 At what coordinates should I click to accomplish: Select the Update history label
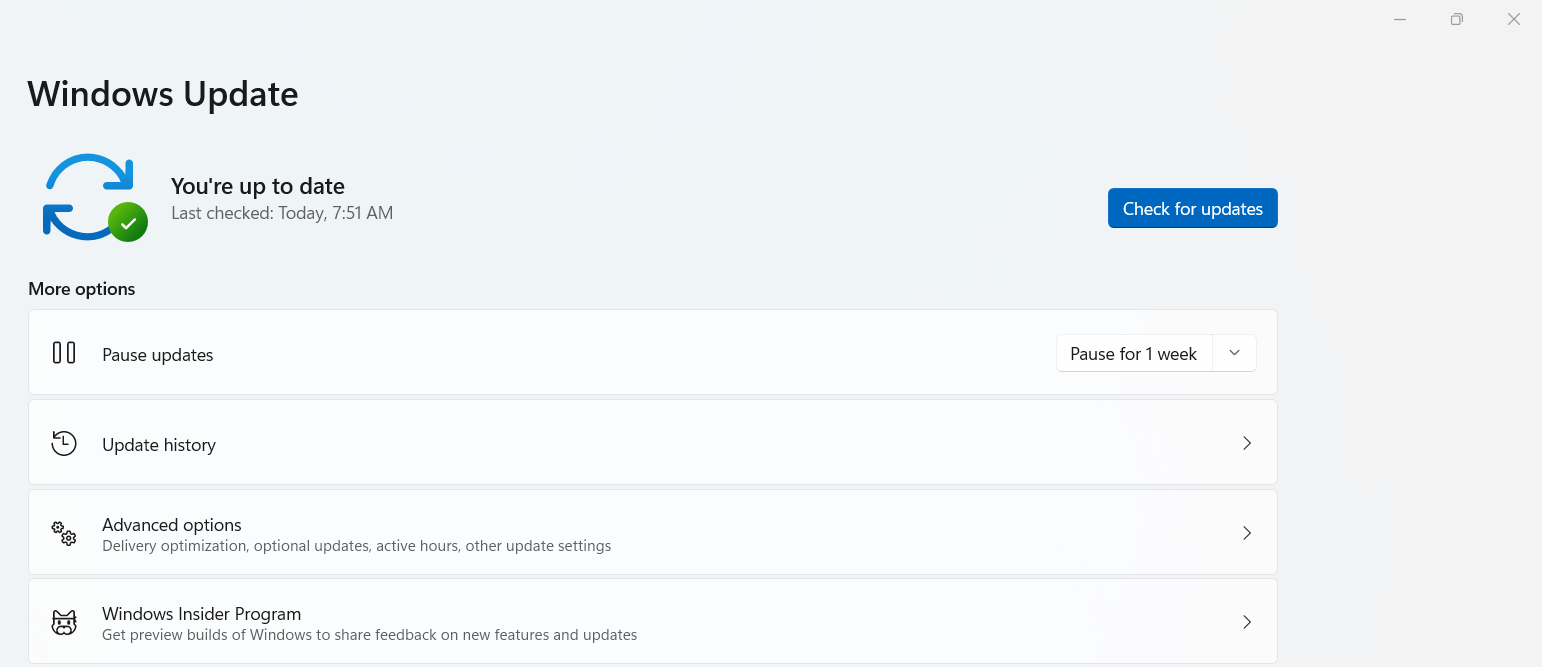click(159, 445)
